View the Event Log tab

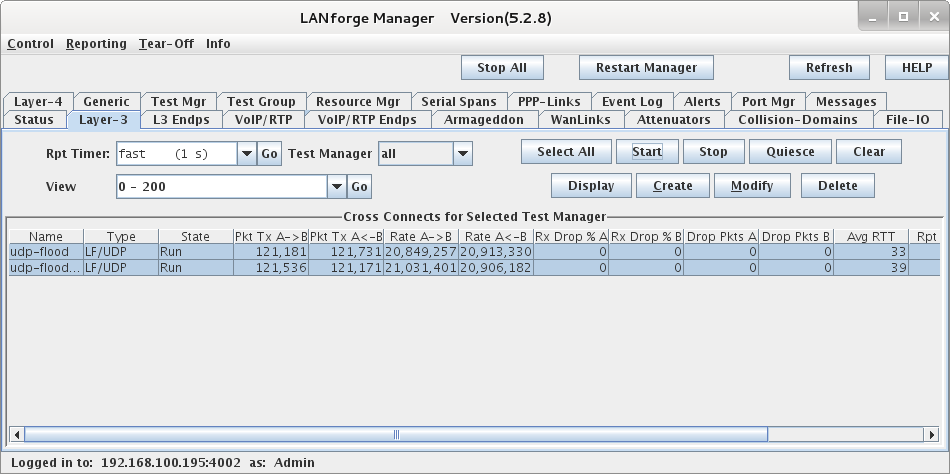(x=632, y=101)
